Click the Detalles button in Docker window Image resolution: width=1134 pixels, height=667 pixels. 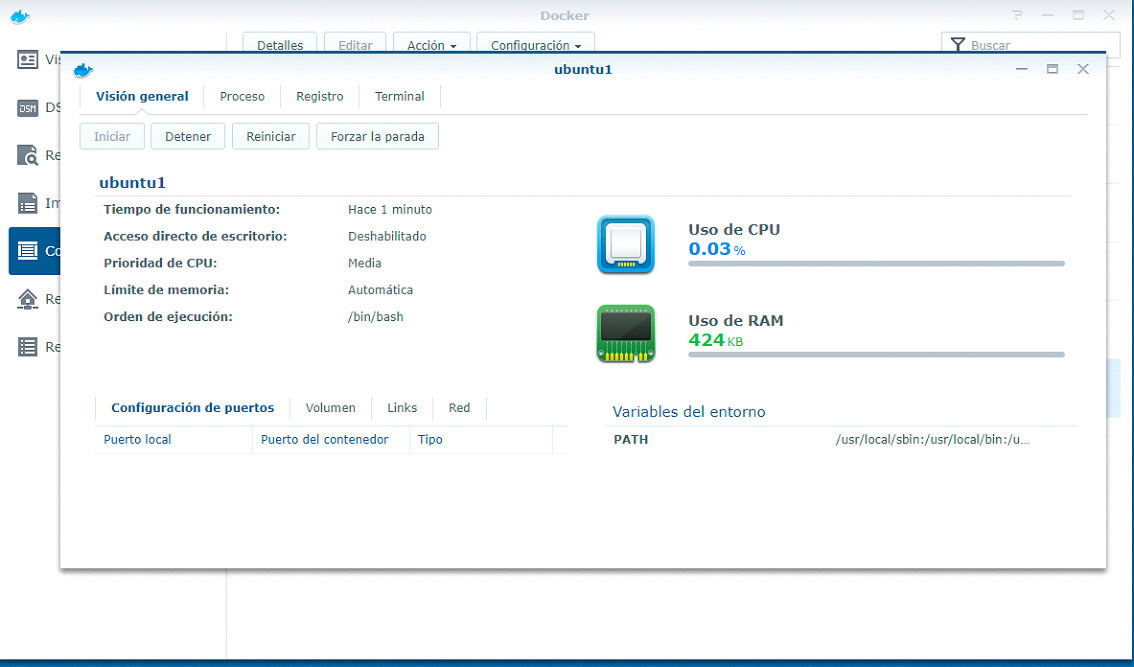(280, 45)
